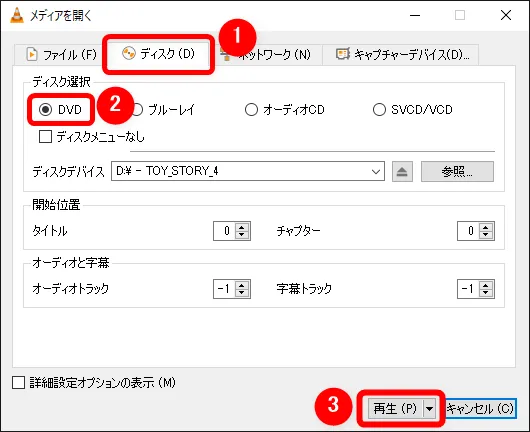Increase the タイトル value with up arrow
The width and height of the screenshot is (530, 432).
click(242, 227)
